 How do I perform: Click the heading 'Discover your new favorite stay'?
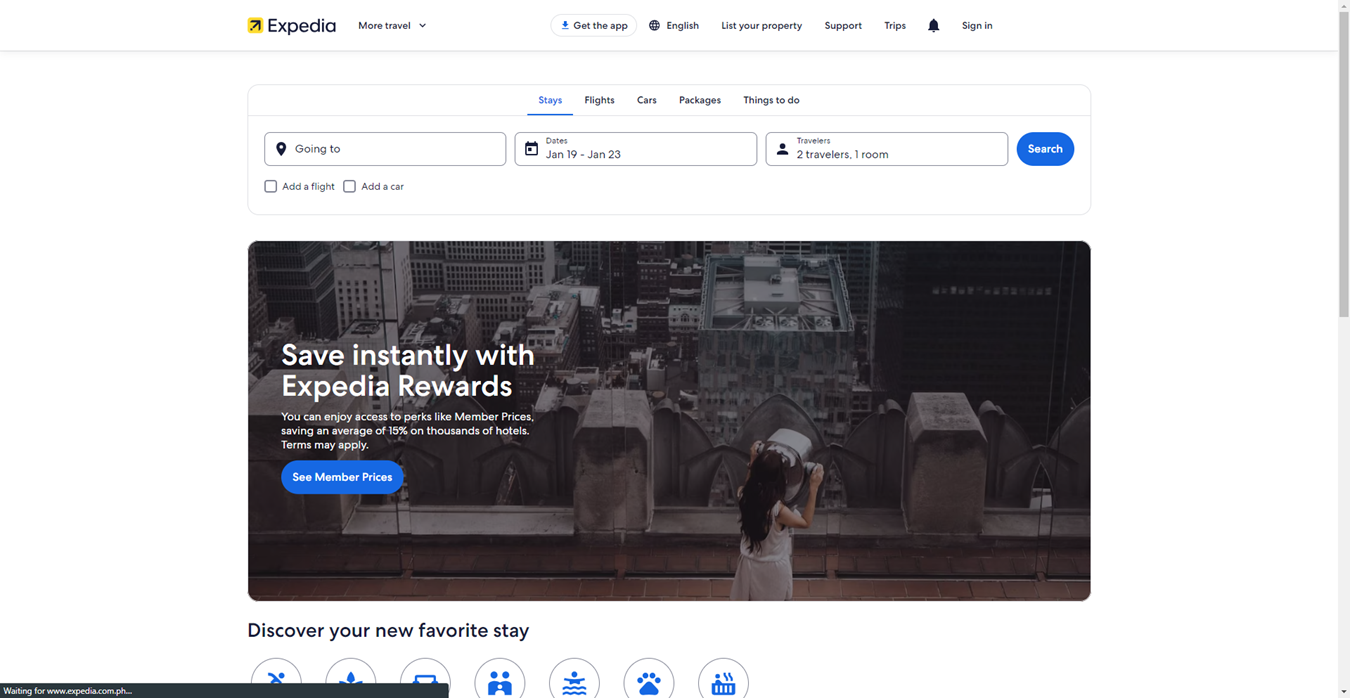[388, 630]
